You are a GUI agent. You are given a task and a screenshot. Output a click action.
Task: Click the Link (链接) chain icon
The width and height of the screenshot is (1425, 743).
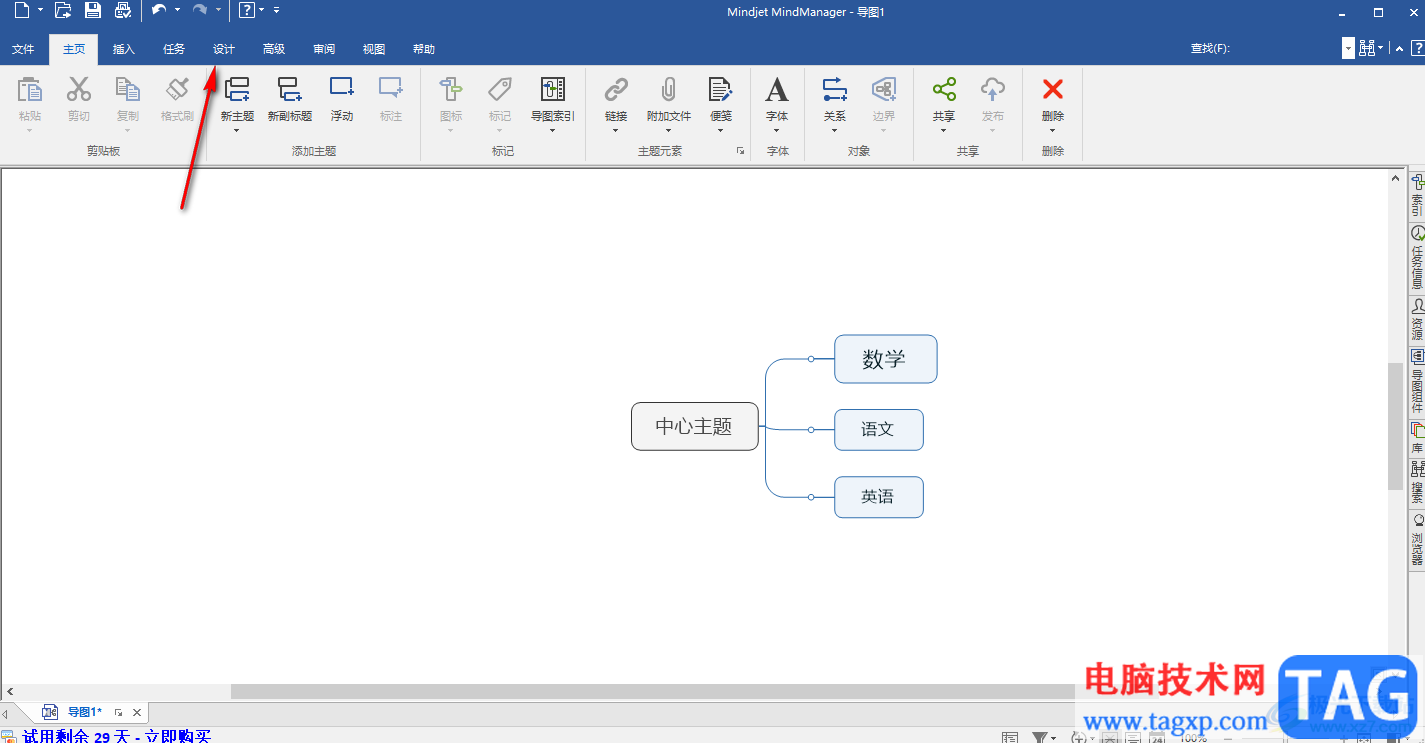coord(616,90)
